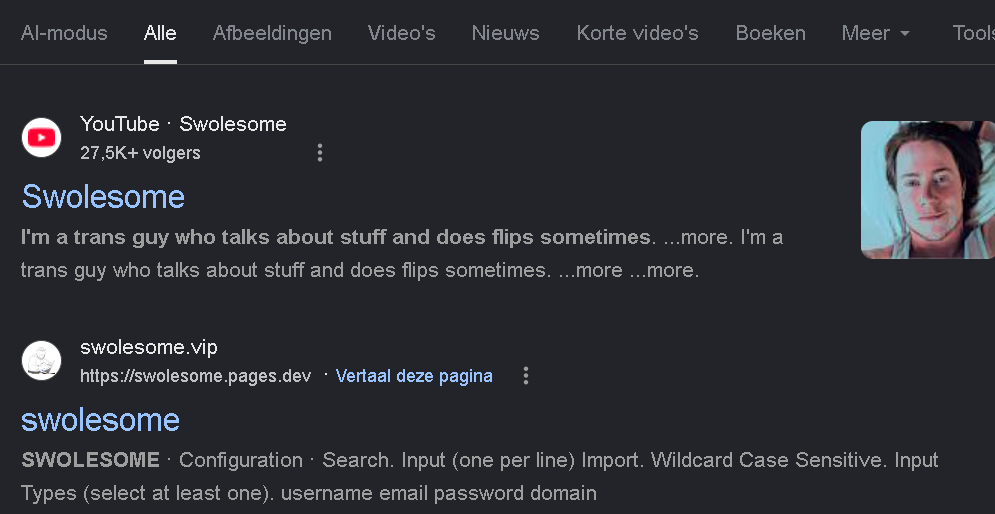Go to the Boeken tab
995x514 pixels.
770,33
